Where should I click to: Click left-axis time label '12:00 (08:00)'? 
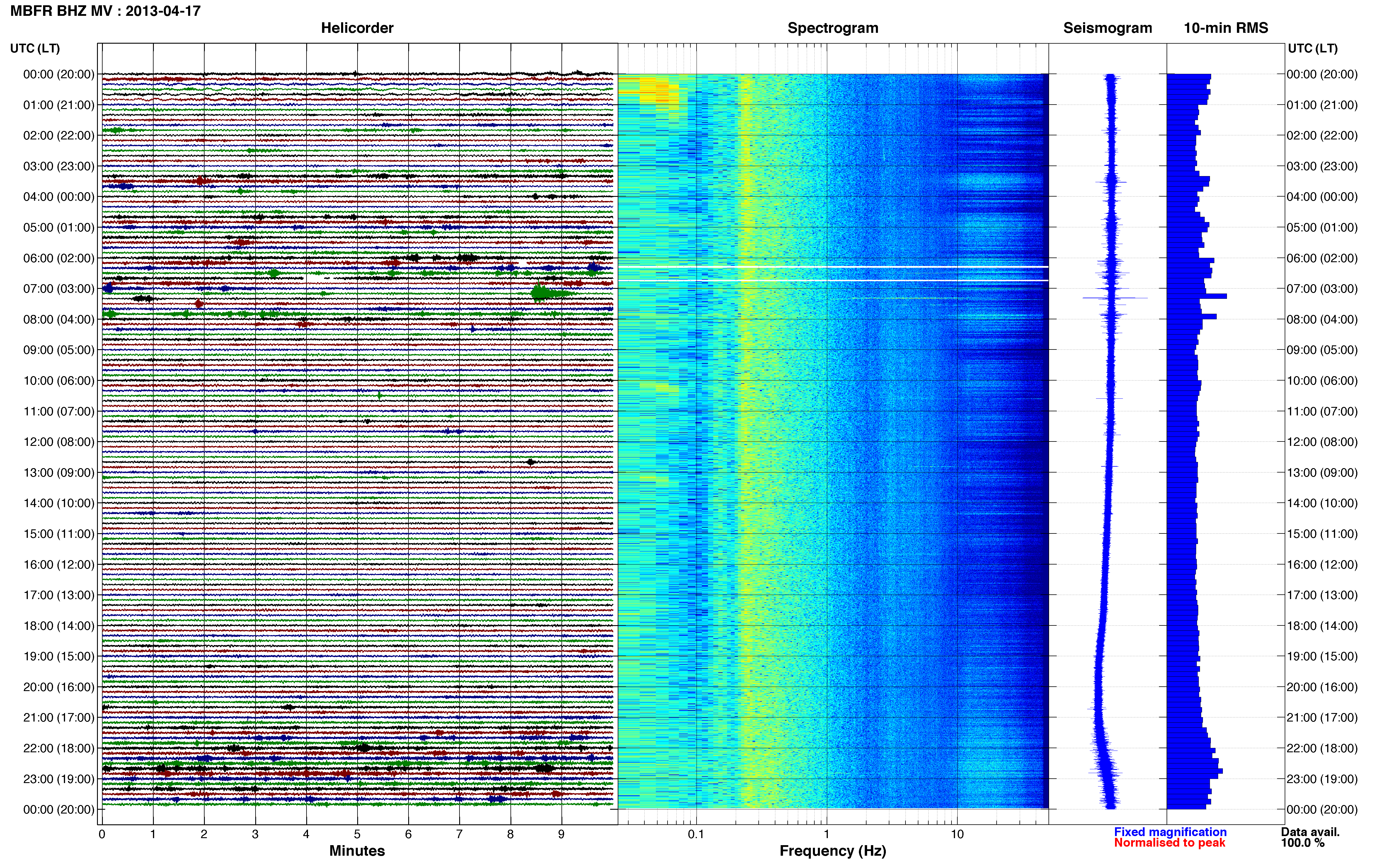click(x=59, y=442)
